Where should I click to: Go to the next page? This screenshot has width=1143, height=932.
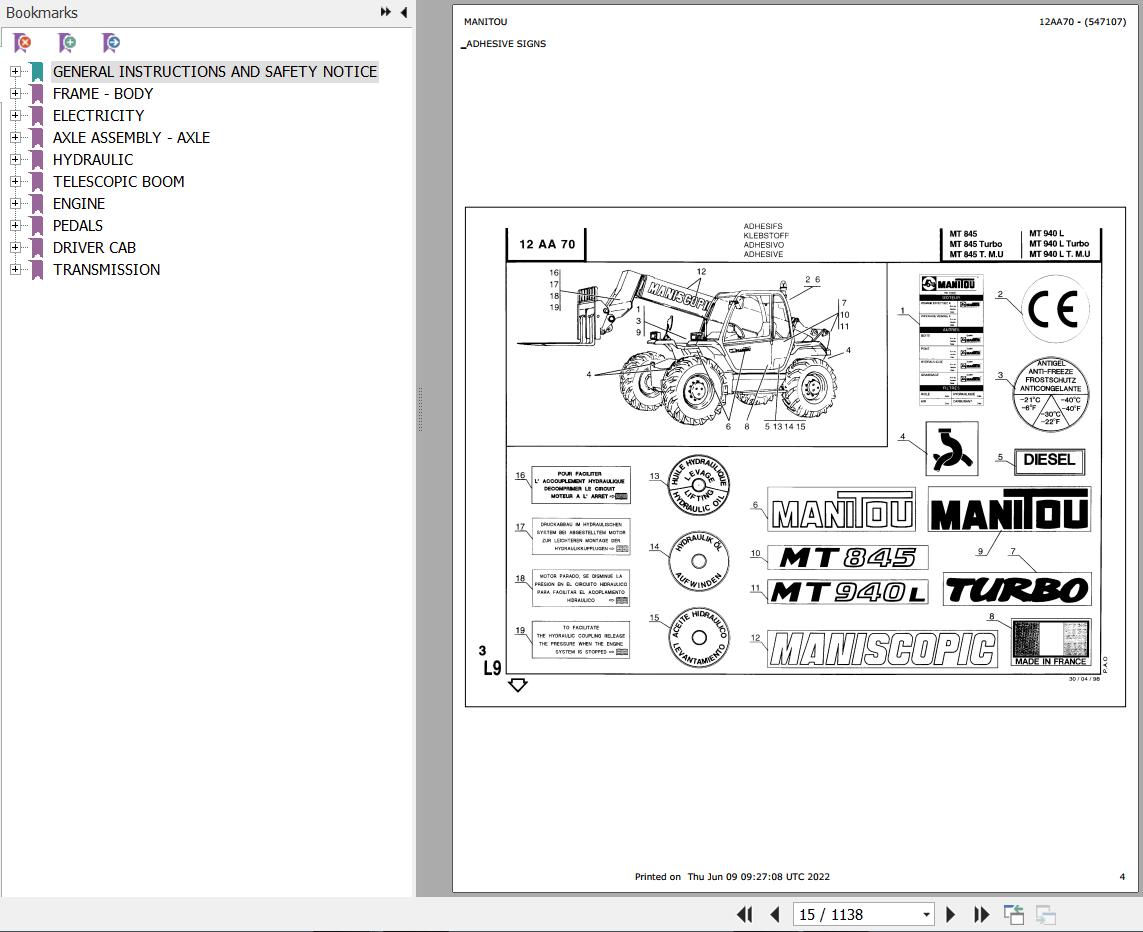(950, 914)
